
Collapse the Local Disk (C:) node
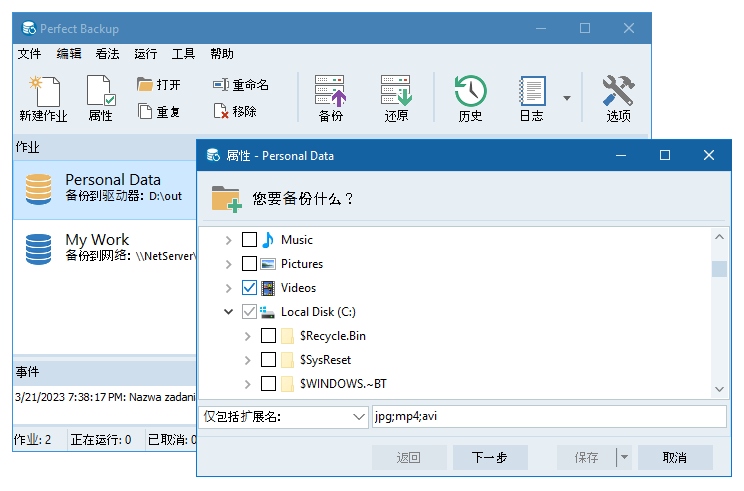[229, 312]
